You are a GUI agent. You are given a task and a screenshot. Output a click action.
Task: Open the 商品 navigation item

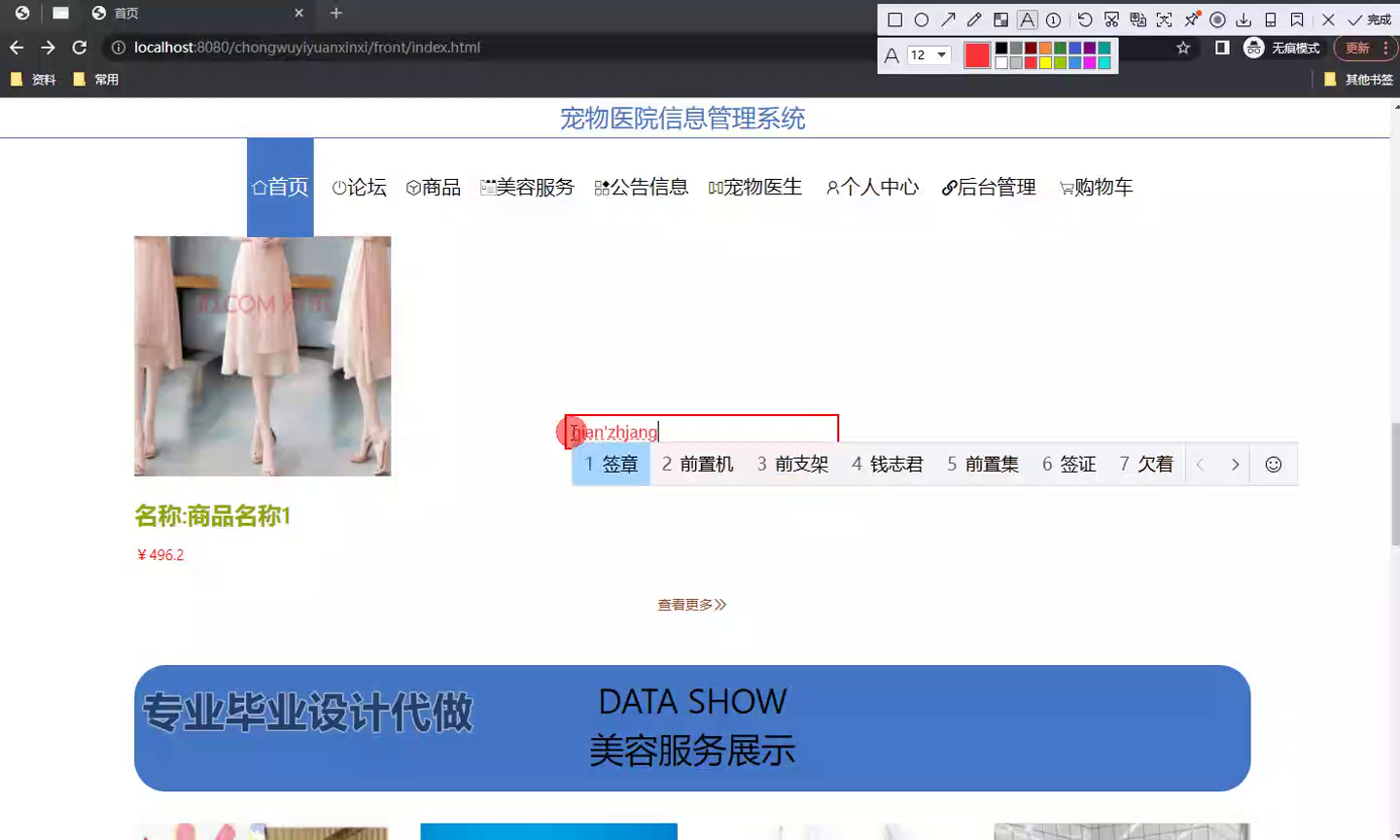pyautogui.click(x=434, y=187)
